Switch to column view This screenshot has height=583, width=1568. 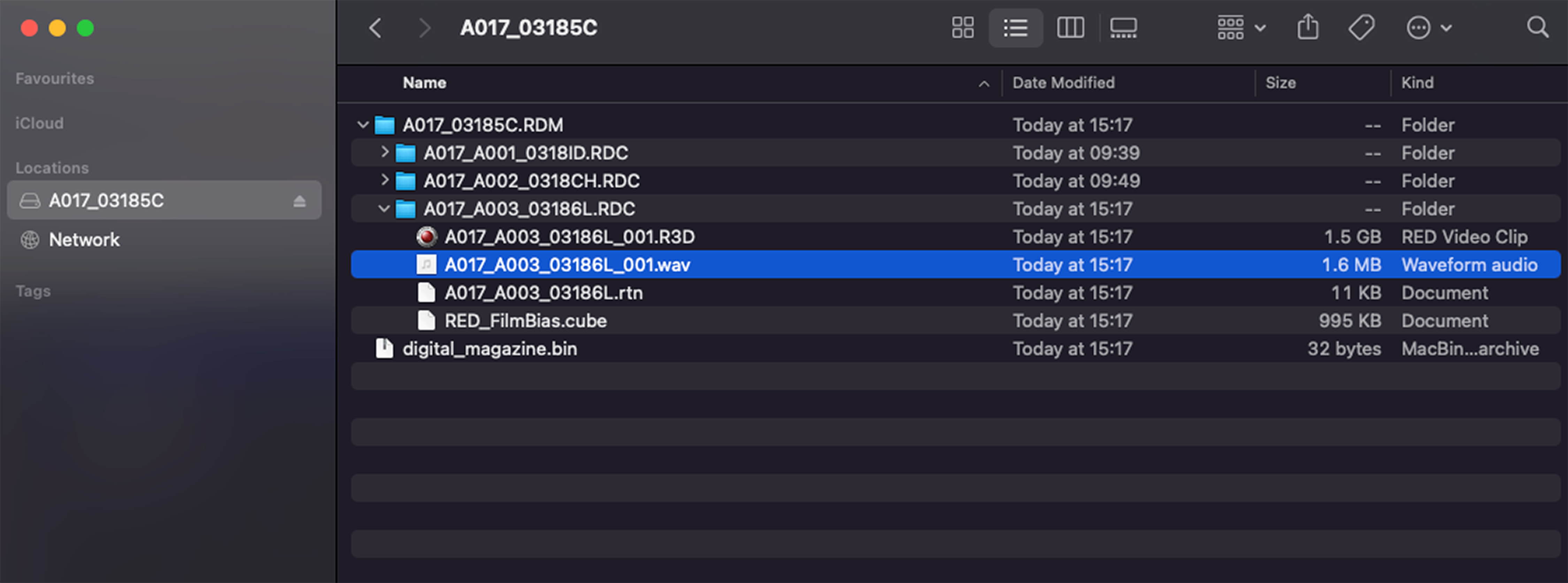click(1070, 28)
